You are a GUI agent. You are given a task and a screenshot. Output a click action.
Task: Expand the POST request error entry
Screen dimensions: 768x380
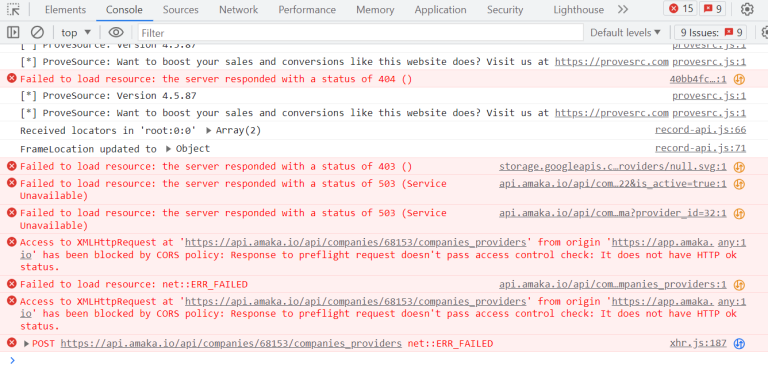point(26,344)
